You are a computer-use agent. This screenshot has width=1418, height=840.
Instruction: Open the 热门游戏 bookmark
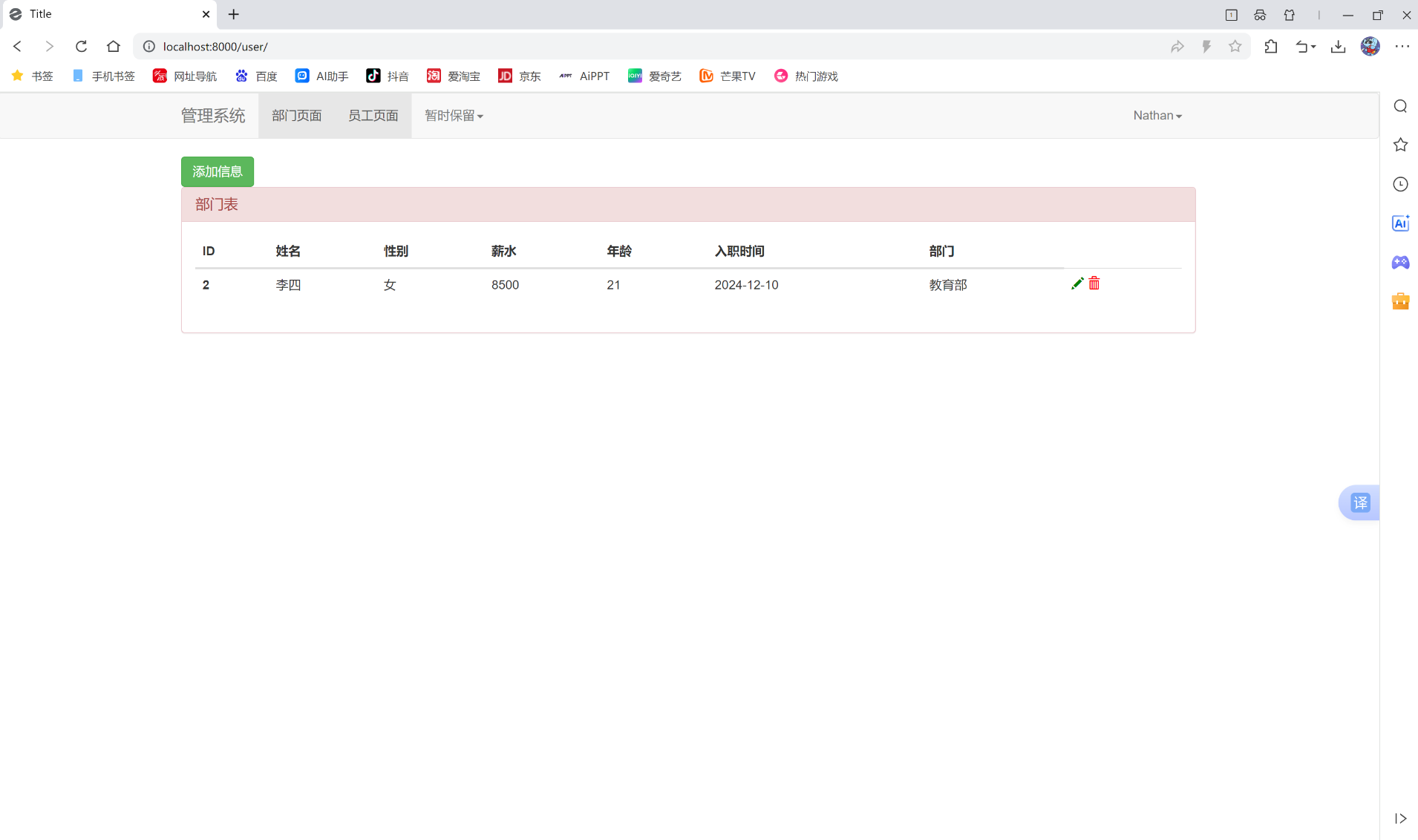coord(806,76)
